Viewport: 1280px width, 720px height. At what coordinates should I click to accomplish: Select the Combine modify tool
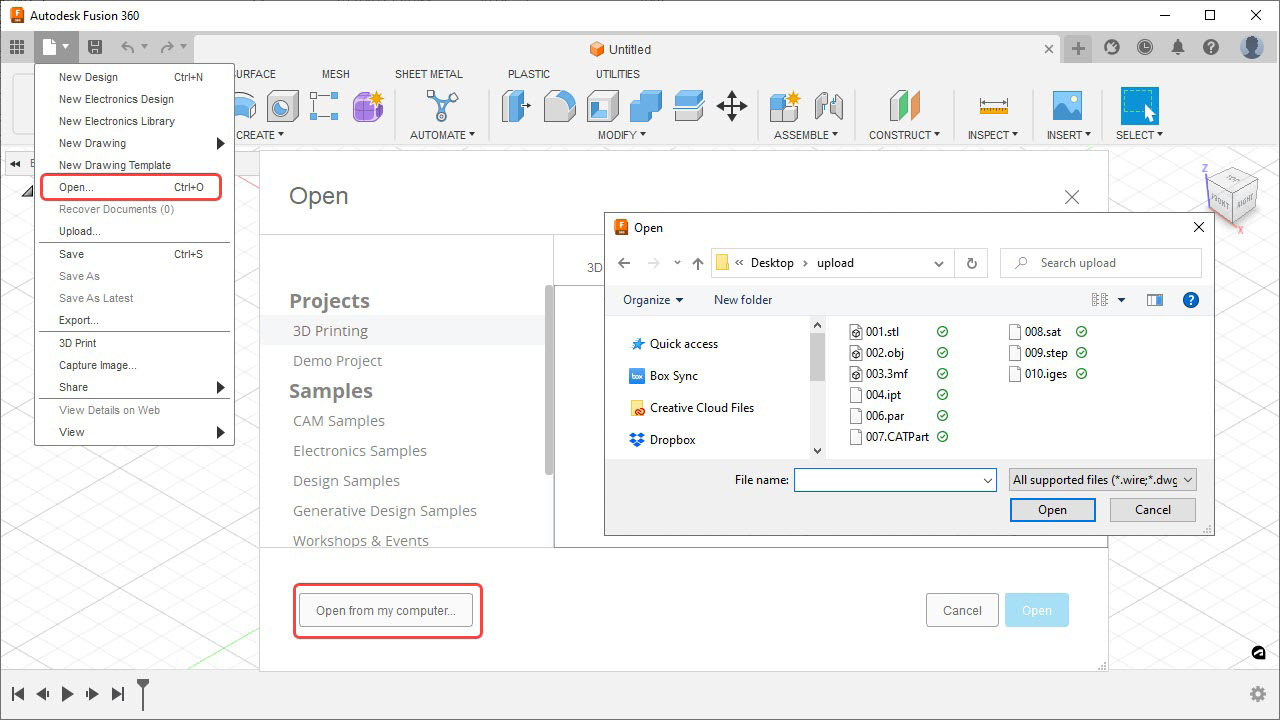646,106
